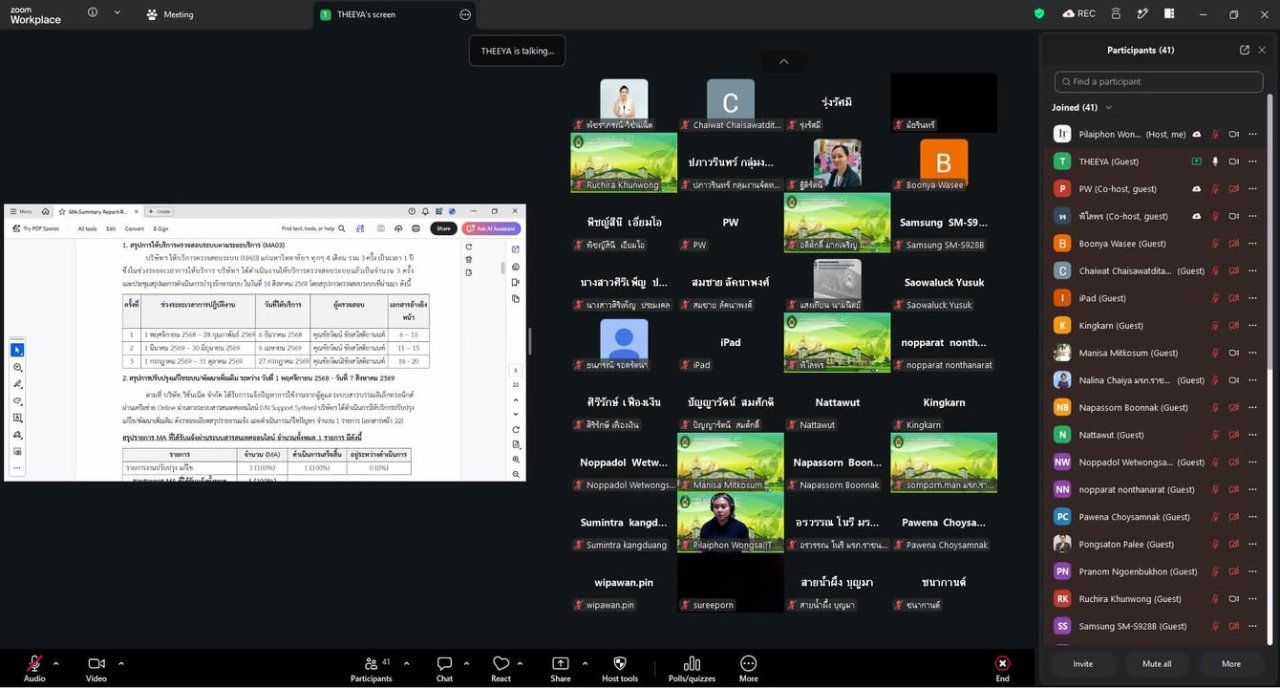This screenshot has height=688, width=1280.
Task: Start sharing with the Share icon
Action: click(560, 668)
